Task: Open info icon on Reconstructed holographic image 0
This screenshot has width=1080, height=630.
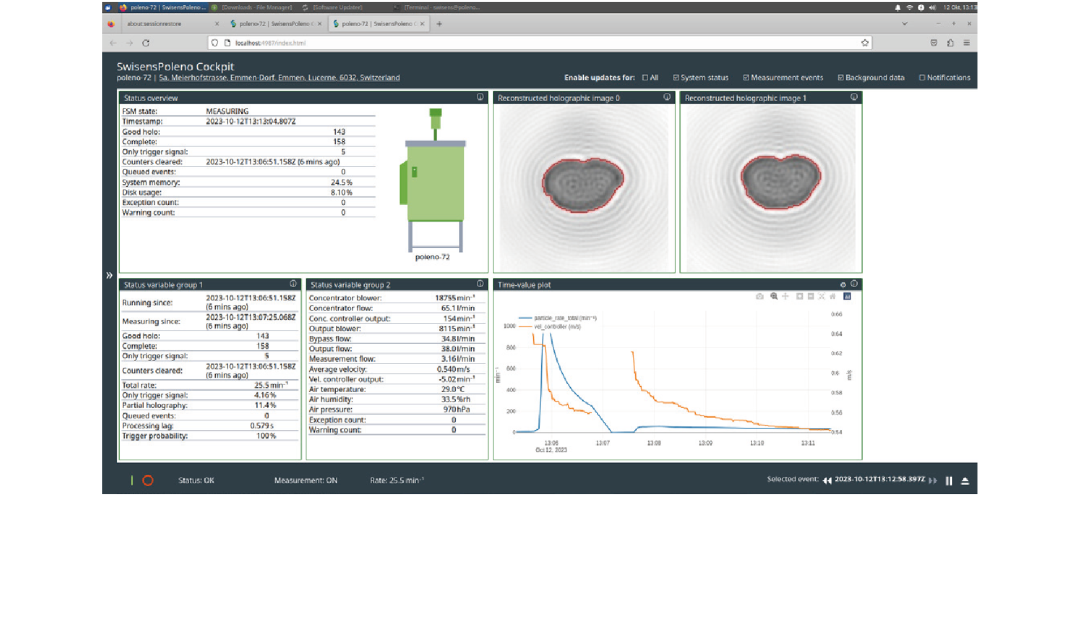Action: [667, 97]
